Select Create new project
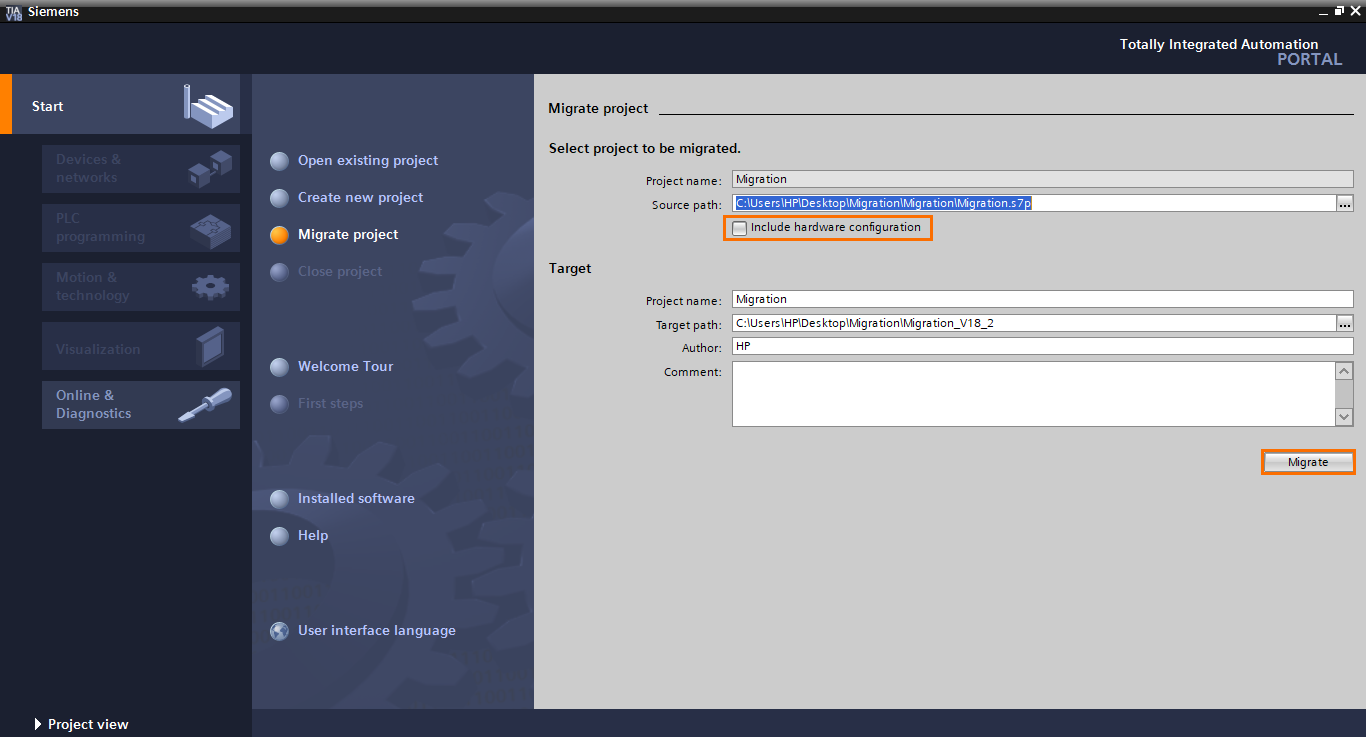The image size is (1366, 737). tap(360, 197)
